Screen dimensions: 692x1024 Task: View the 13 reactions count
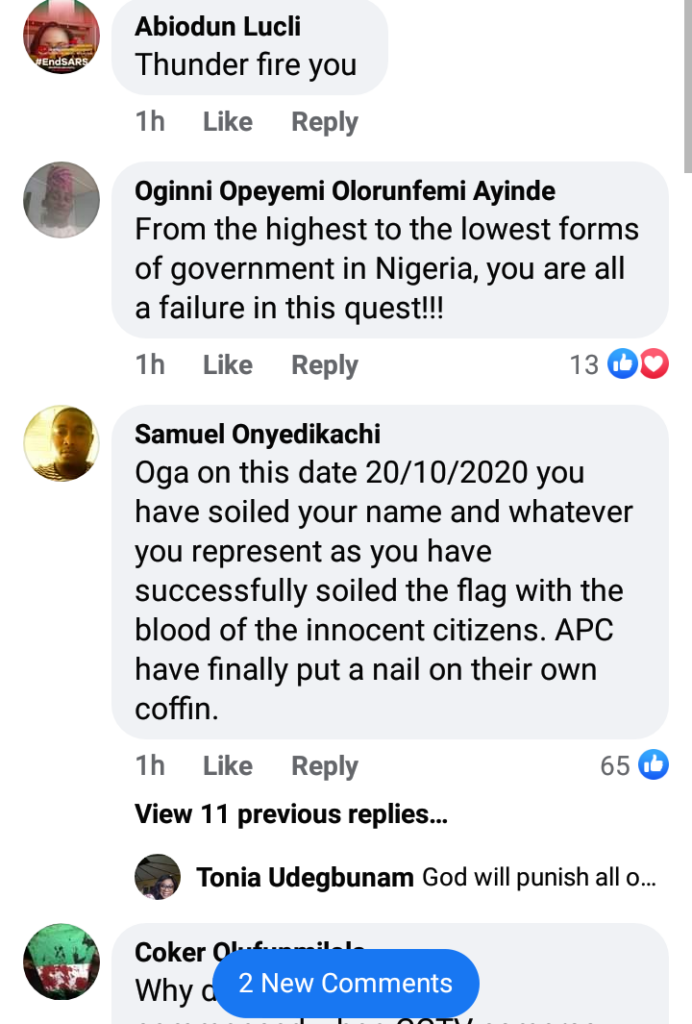tap(584, 365)
